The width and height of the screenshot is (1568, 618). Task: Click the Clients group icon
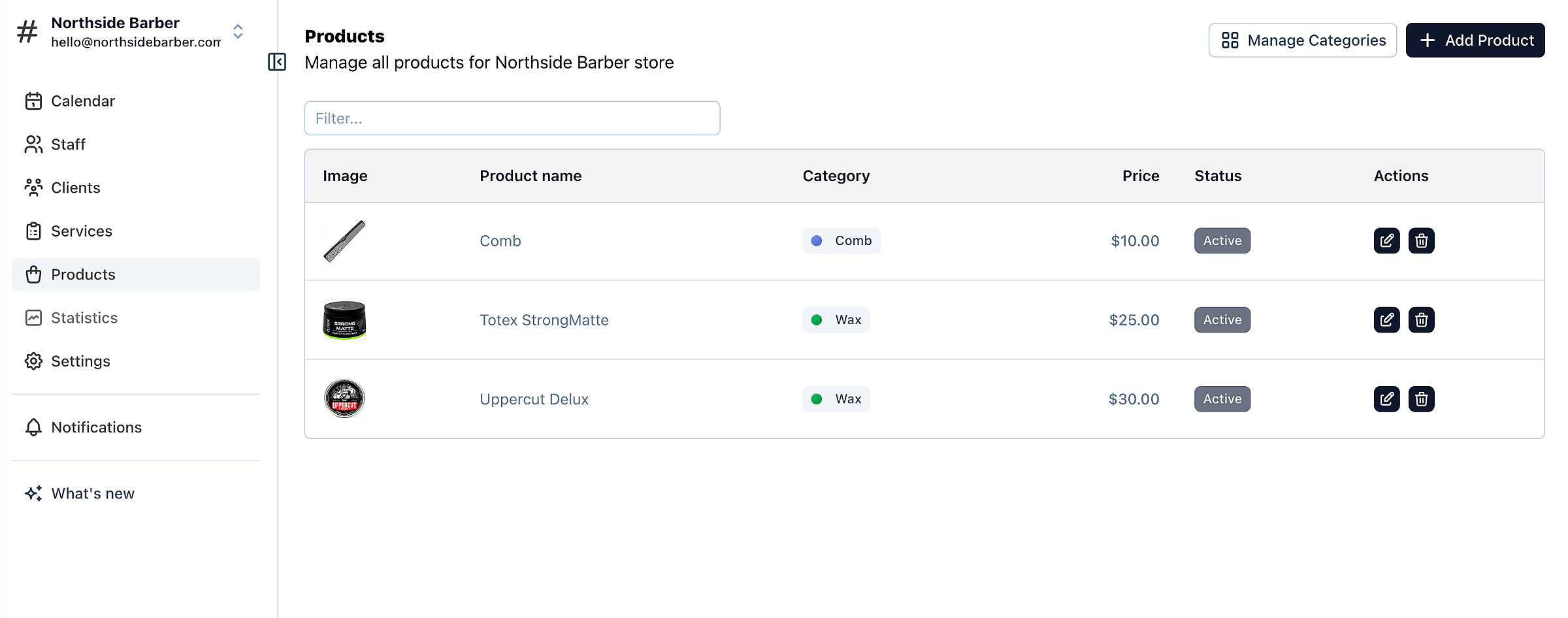pos(33,187)
